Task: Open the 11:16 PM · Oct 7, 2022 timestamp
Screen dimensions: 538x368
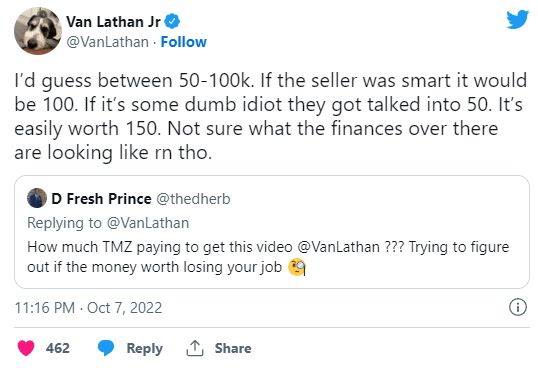Action: pyautogui.click(x=88, y=308)
